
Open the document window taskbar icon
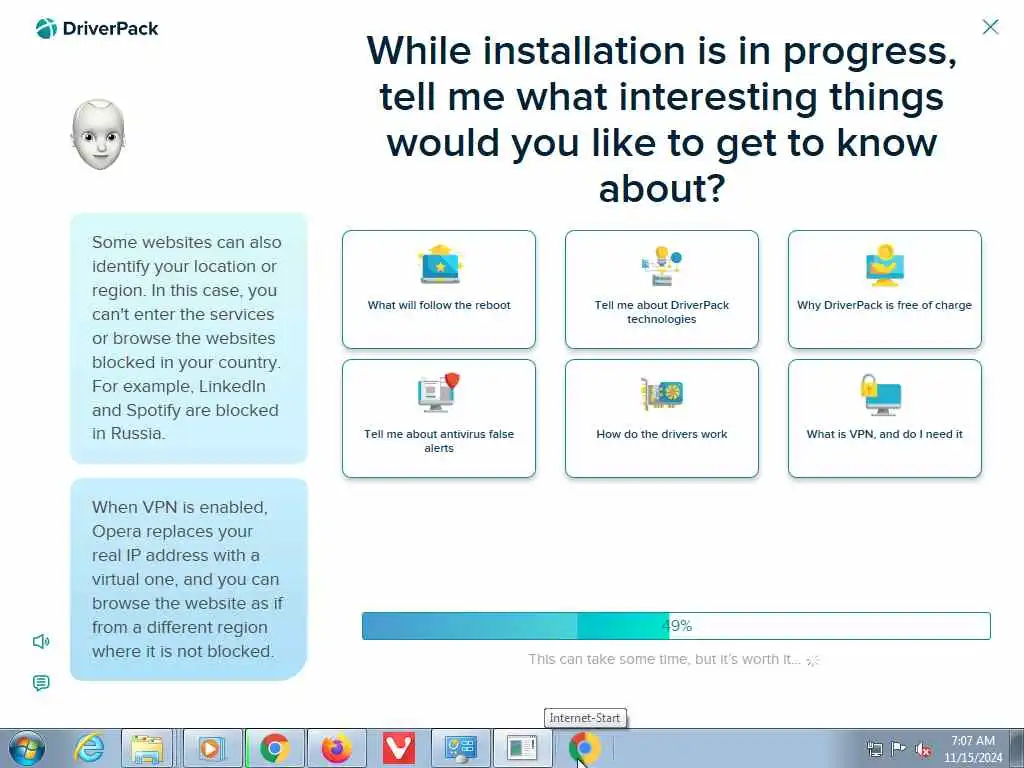coord(522,748)
